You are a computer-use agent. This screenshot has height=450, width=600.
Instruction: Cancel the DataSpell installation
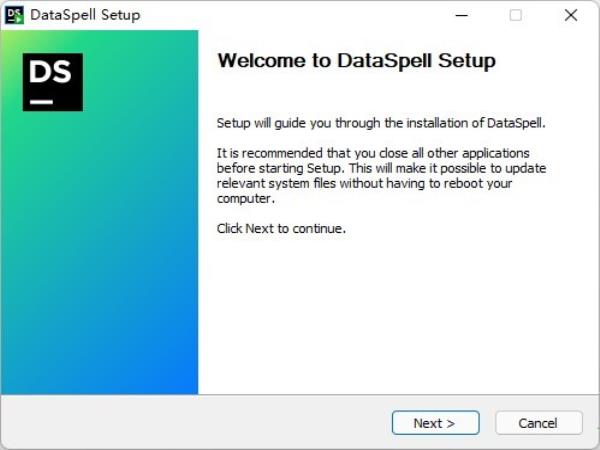539,423
